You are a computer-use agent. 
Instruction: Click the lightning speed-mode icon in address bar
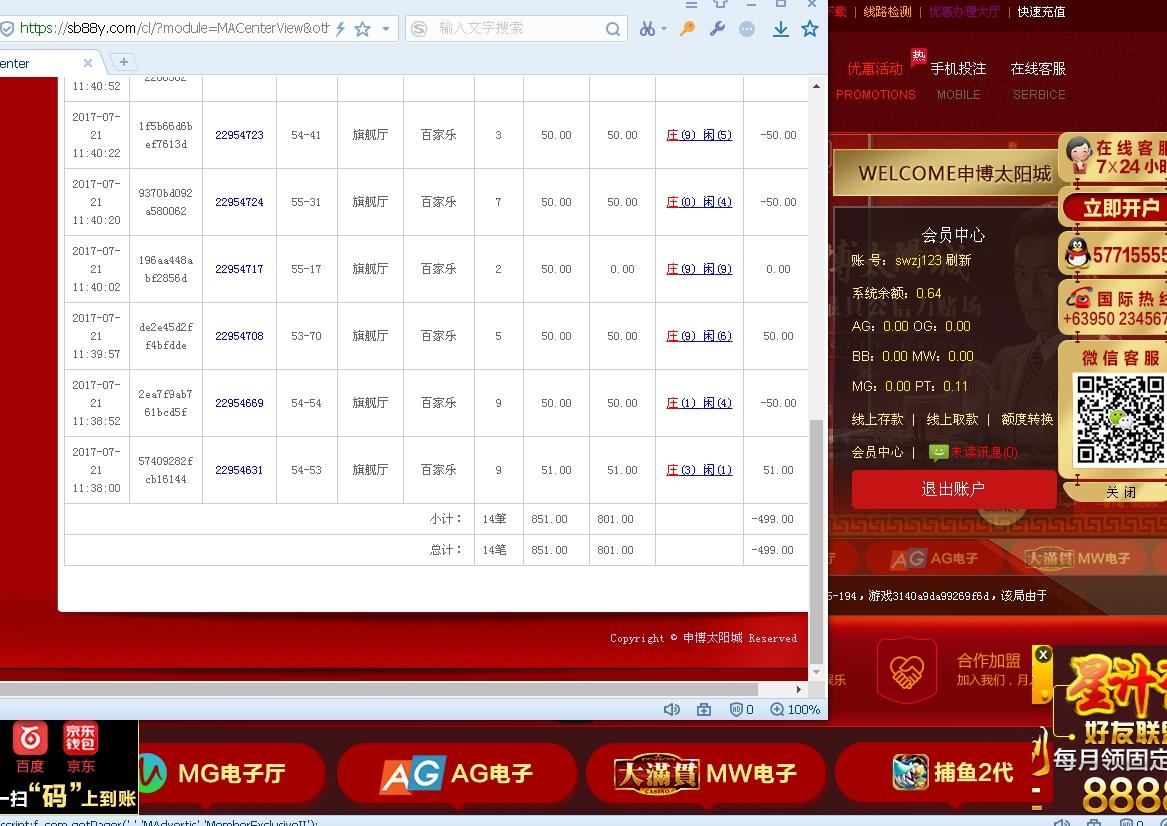pyautogui.click(x=341, y=29)
